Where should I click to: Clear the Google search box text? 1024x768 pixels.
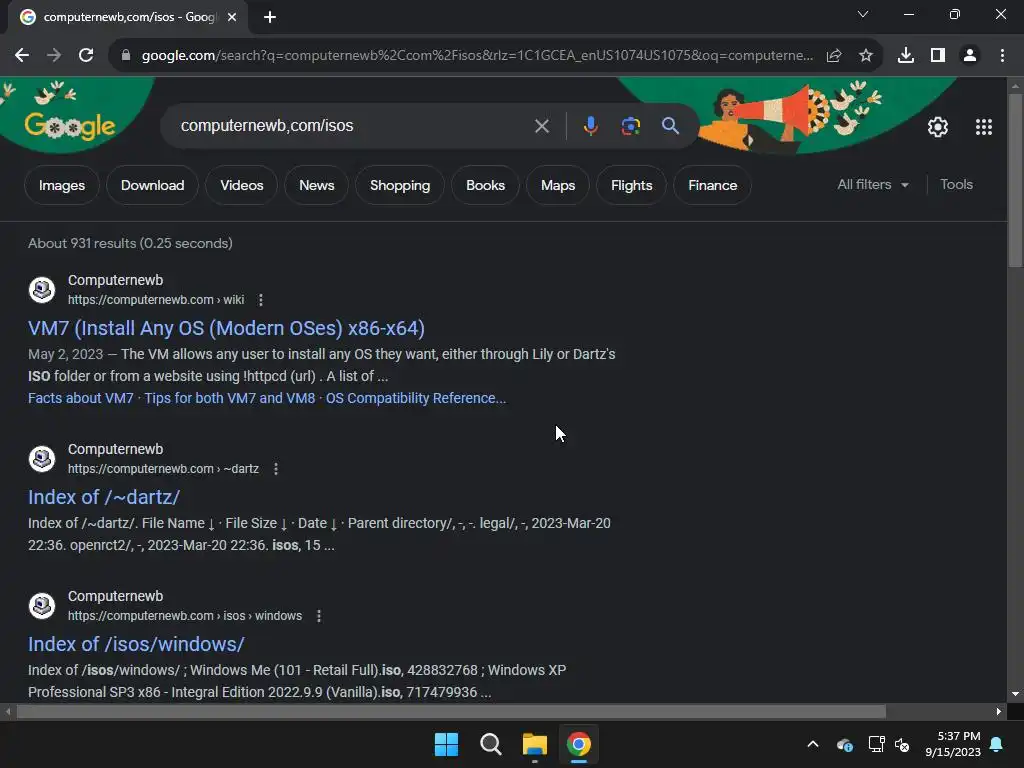pos(541,126)
